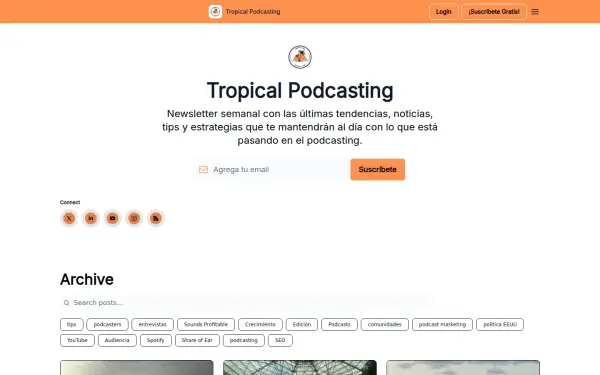Open the third archive post thumbnail
Screen dimensions: 600x375
tap(463, 368)
